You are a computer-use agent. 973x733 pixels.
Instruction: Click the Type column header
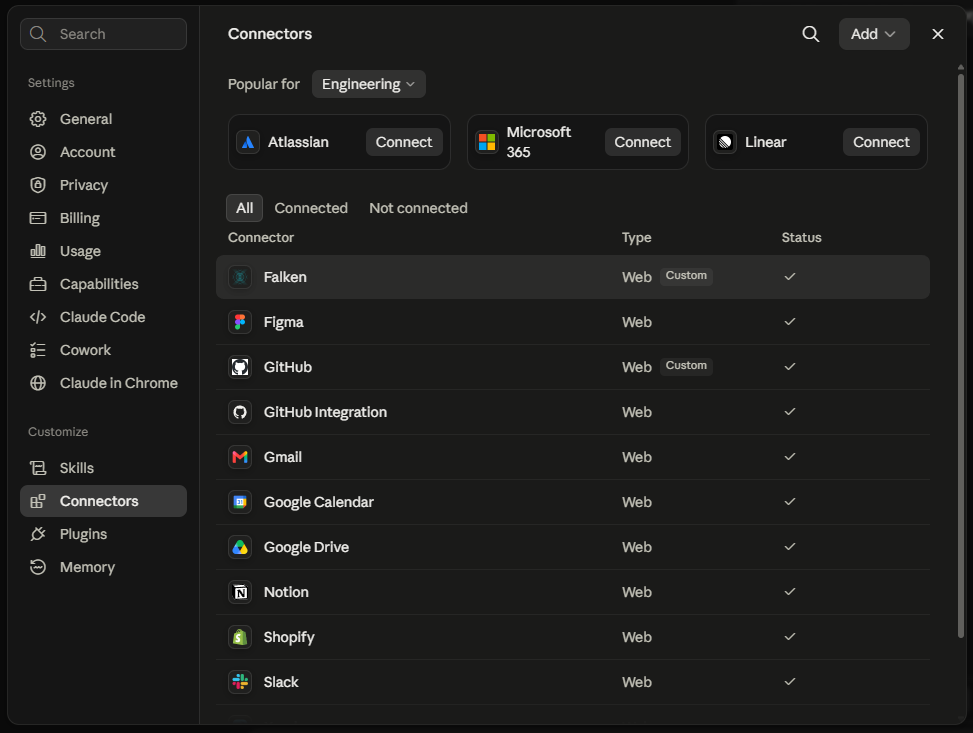coord(636,238)
